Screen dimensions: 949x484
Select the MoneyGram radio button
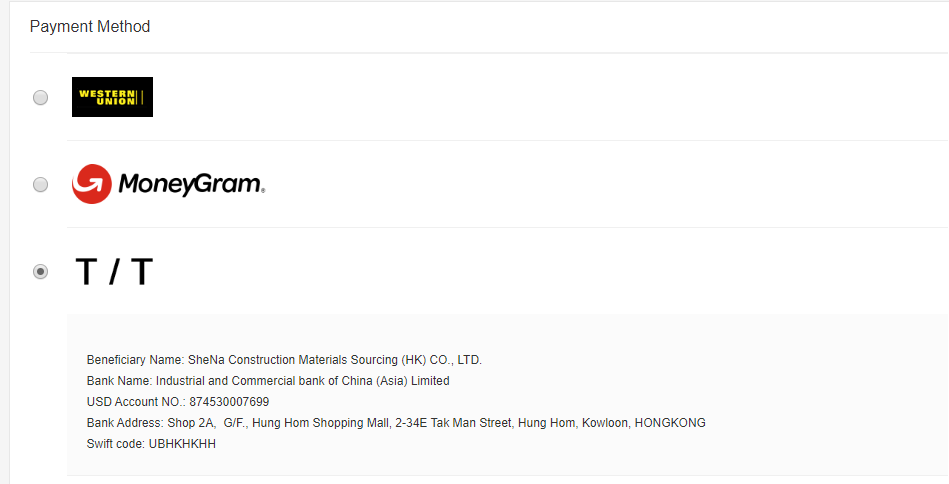(x=40, y=184)
